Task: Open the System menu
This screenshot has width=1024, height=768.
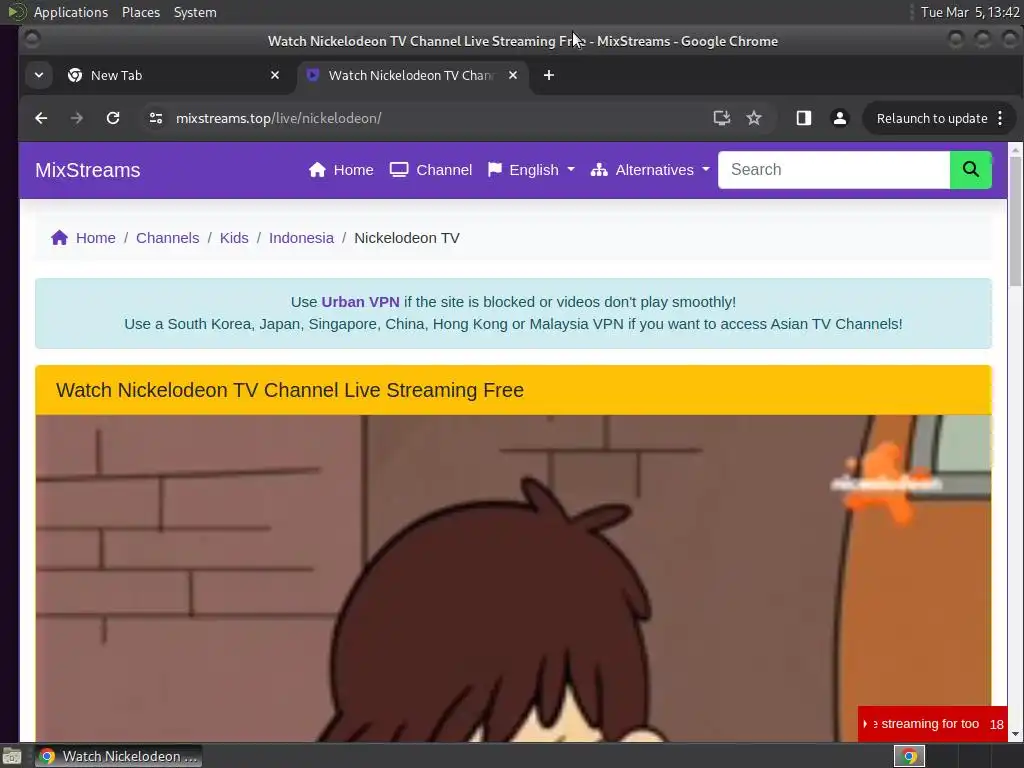Action: (x=195, y=12)
